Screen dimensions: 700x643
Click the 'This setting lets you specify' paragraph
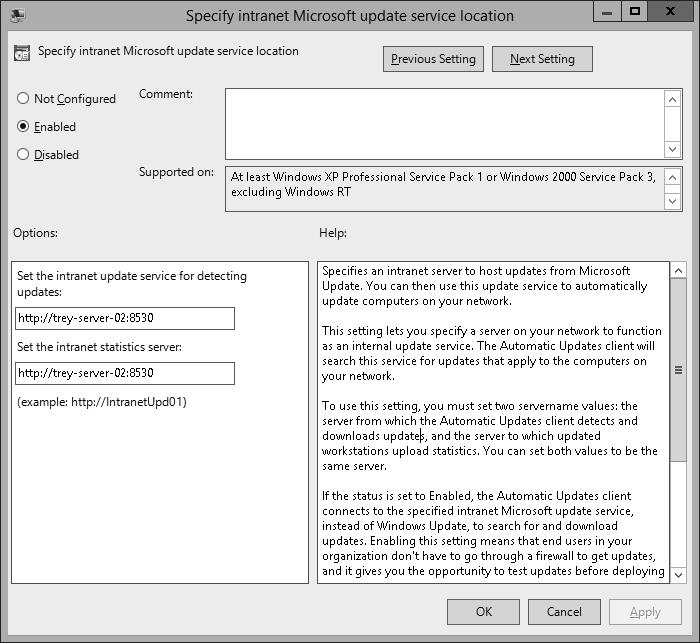(492, 353)
